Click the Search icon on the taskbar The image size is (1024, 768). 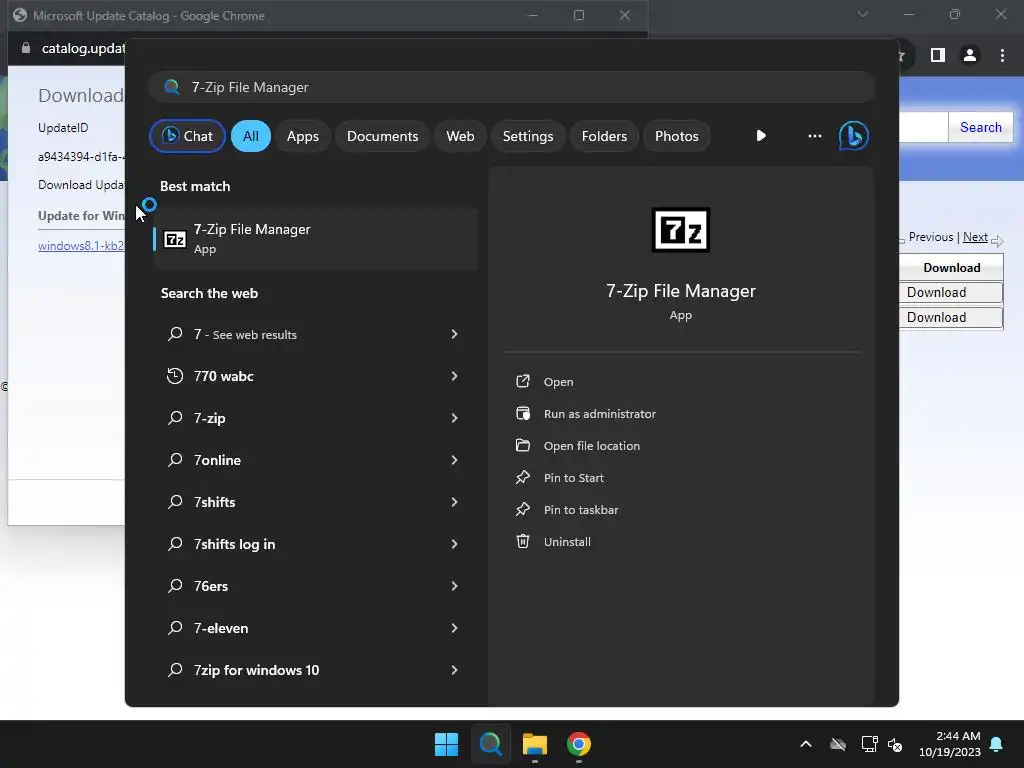pyautogui.click(x=490, y=744)
